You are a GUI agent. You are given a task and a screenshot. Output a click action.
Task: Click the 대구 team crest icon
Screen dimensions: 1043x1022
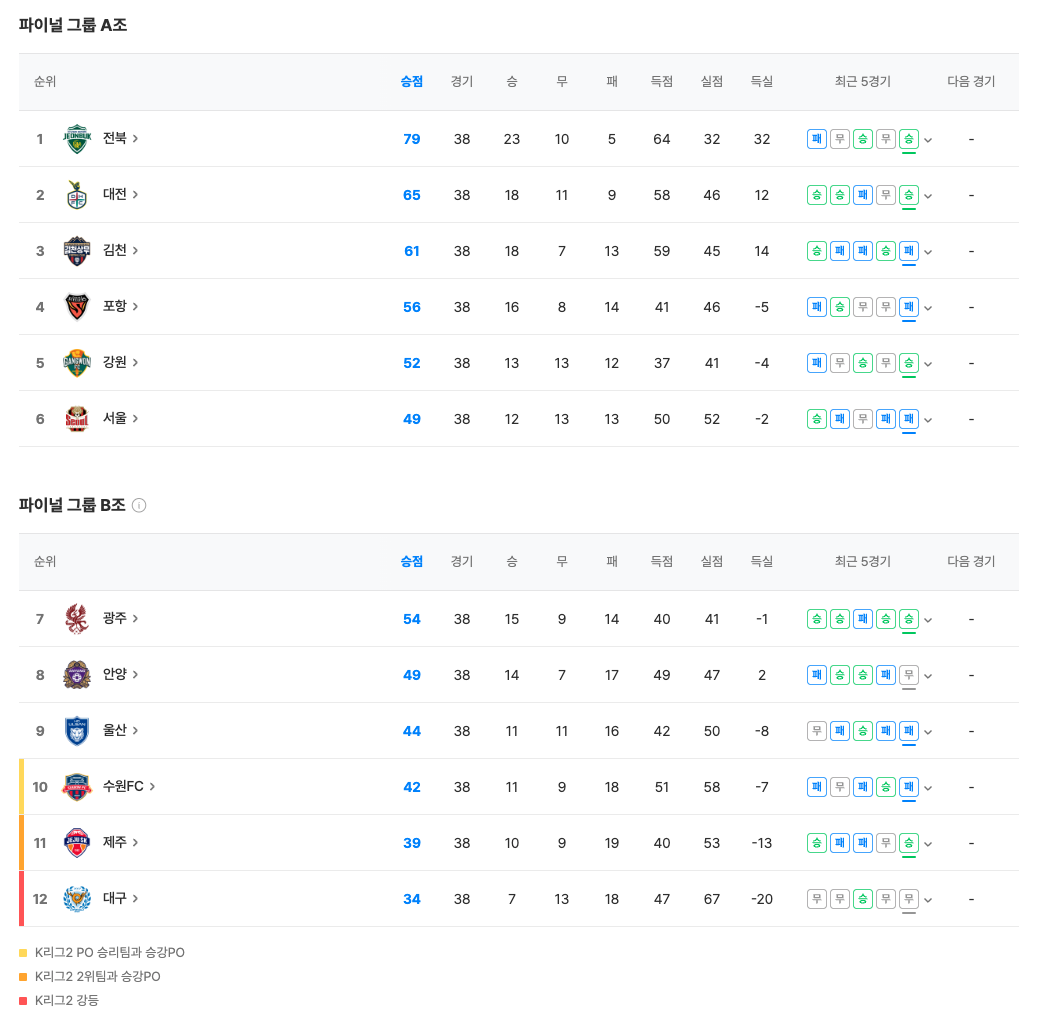(x=76, y=898)
